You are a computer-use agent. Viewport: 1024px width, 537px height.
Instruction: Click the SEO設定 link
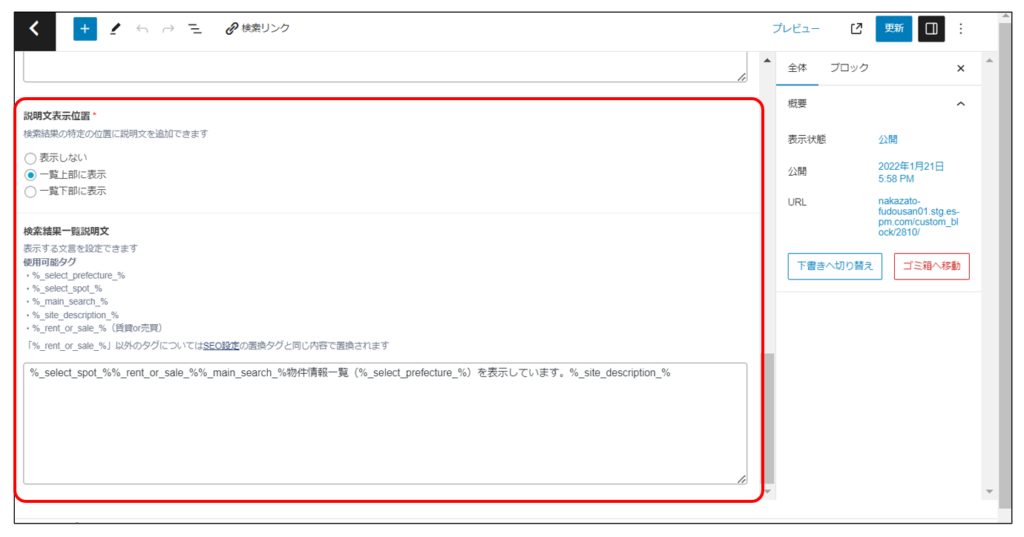(x=222, y=345)
